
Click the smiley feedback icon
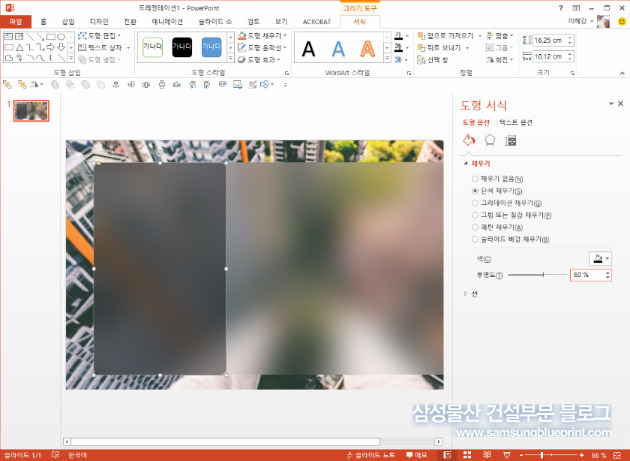[622, 22]
